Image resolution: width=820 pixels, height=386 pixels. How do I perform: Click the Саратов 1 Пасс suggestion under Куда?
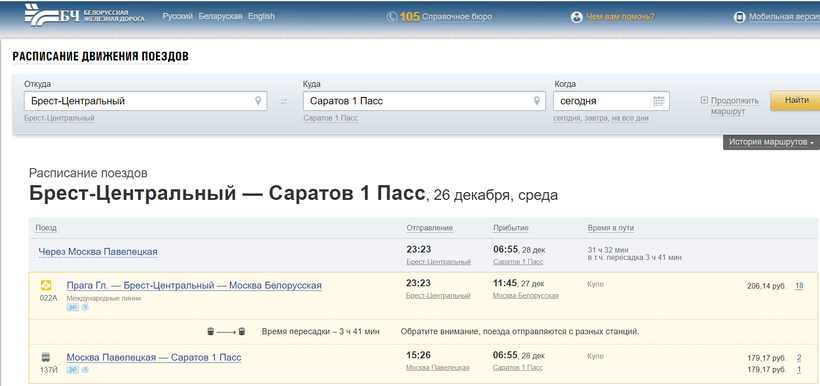(x=331, y=118)
